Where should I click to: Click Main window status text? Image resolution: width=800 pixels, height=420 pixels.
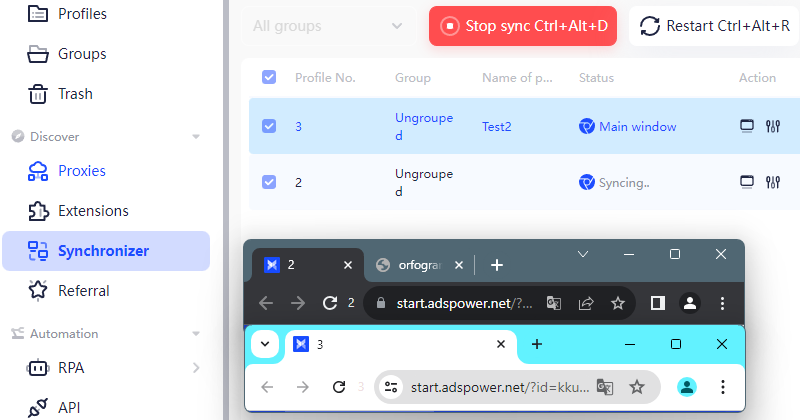[x=637, y=127]
